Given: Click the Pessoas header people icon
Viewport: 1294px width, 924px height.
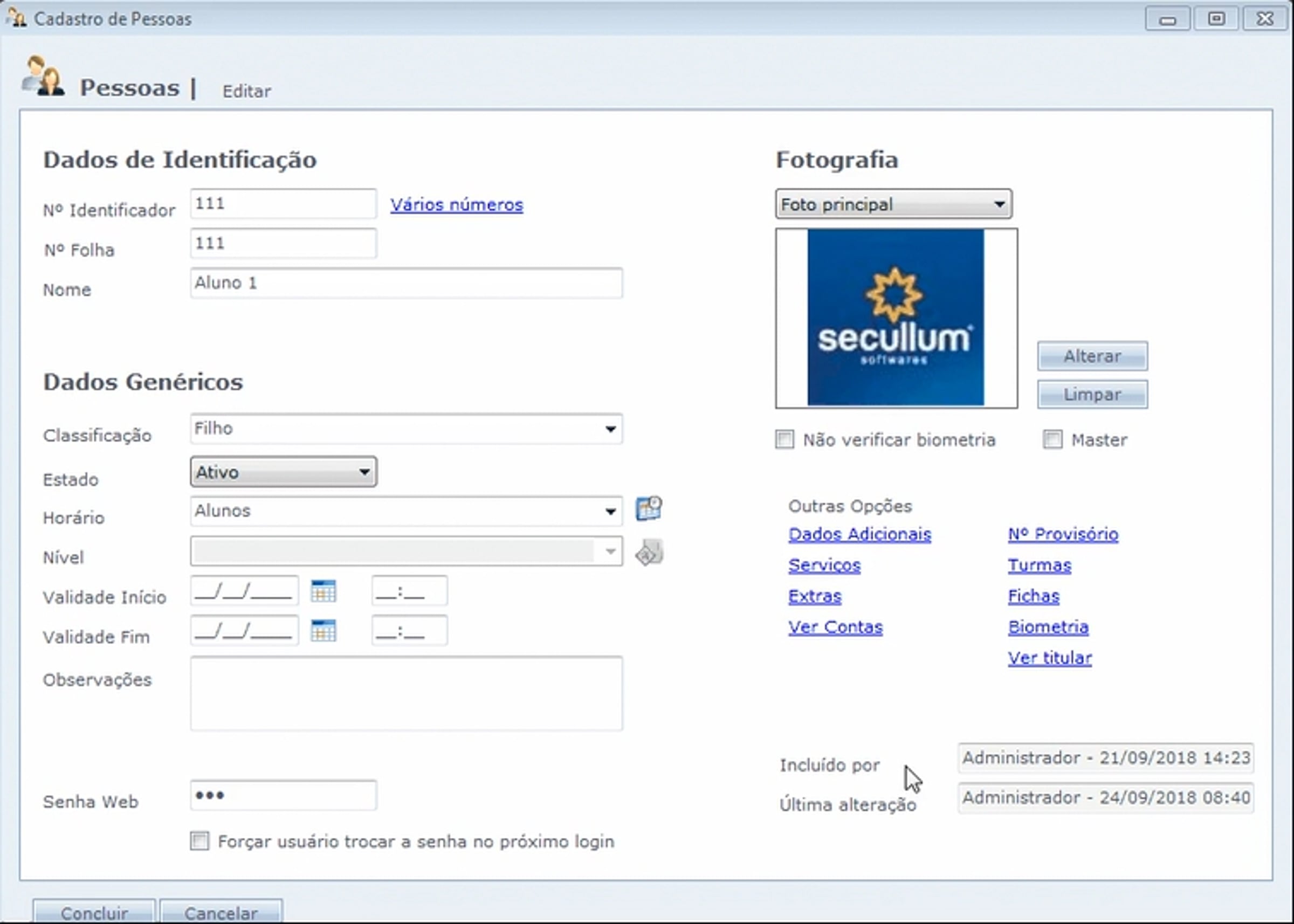Looking at the screenshot, I should (43, 76).
